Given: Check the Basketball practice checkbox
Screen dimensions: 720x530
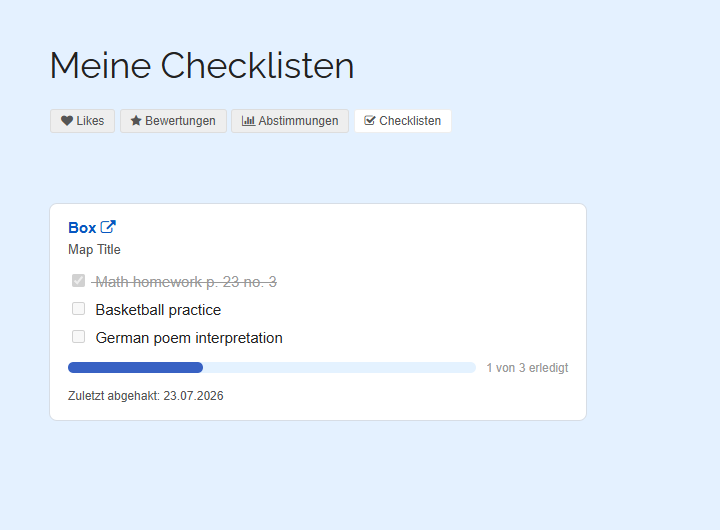Looking at the screenshot, I should pyautogui.click(x=79, y=309).
